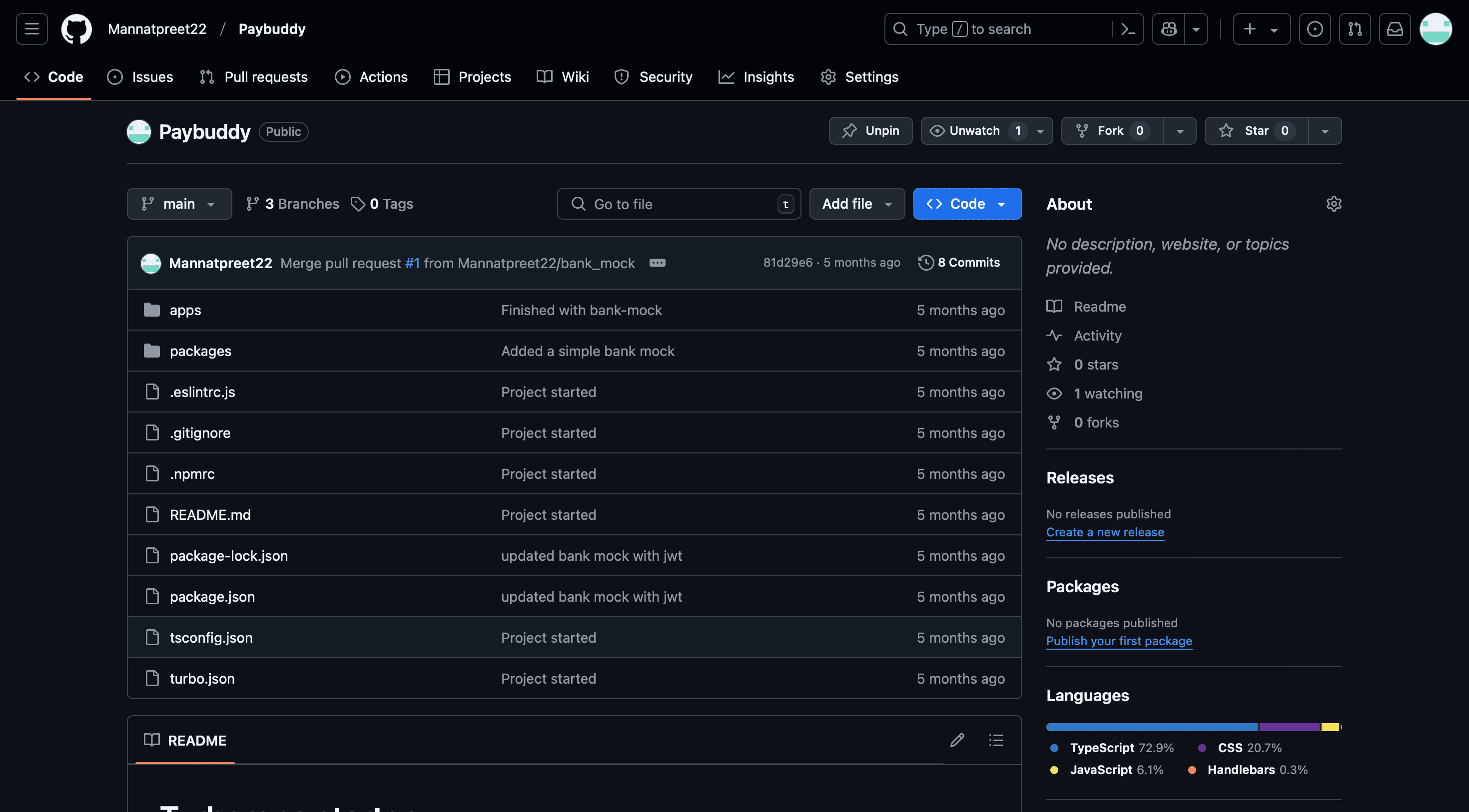
Task: View your issues from the header icon
Action: (x=1315, y=29)
